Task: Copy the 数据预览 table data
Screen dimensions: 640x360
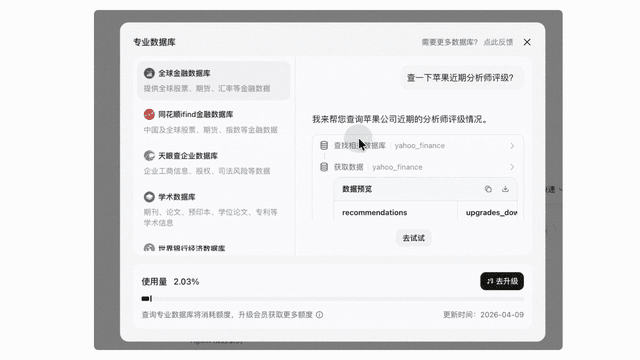Action: click(x=488, y=189)
